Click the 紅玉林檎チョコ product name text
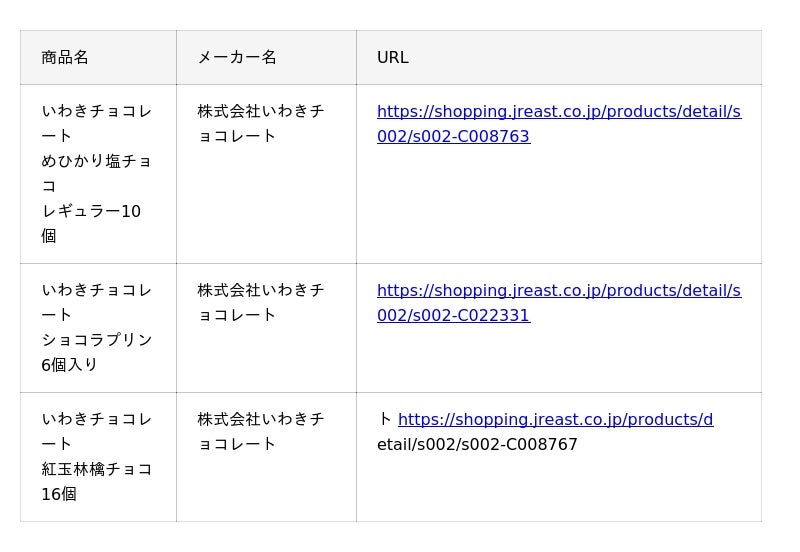The image size is (800, 552). coord(96,469)
